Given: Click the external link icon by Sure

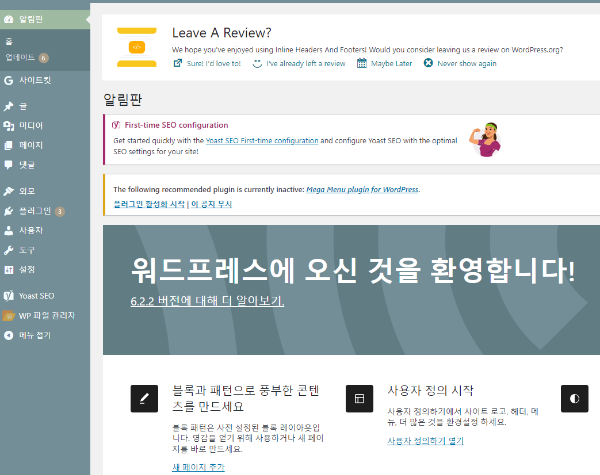Looking at the screenshot, I should click(178, 63).
